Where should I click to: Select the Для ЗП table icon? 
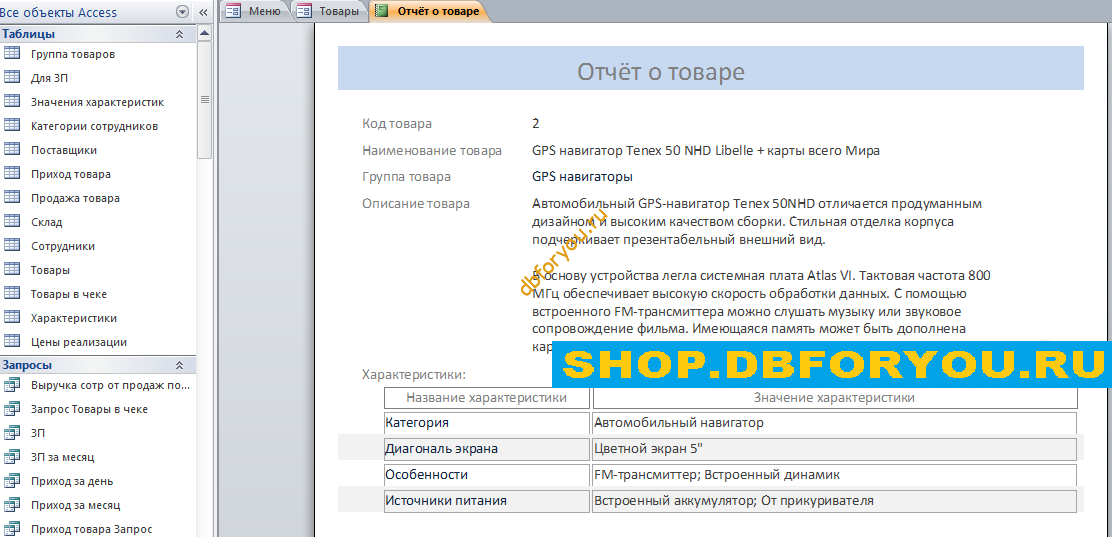[x=11, y=77]
